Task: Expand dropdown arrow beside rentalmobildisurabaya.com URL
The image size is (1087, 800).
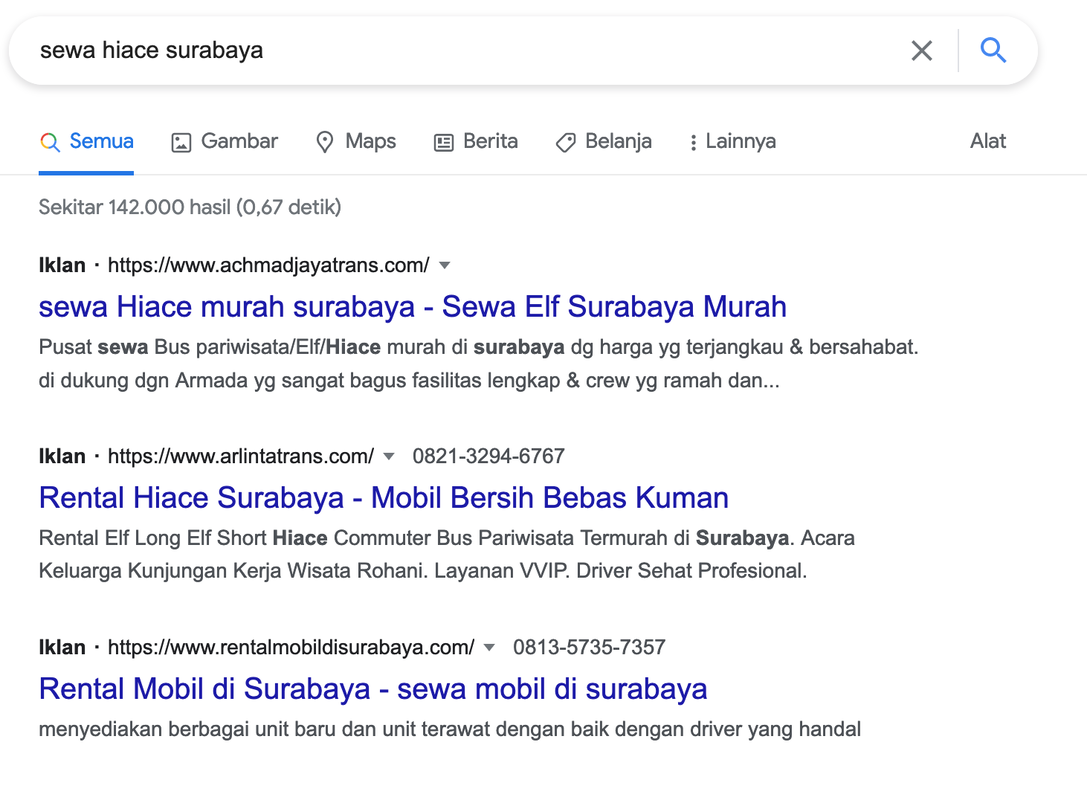Action: (x=489, y=648)
